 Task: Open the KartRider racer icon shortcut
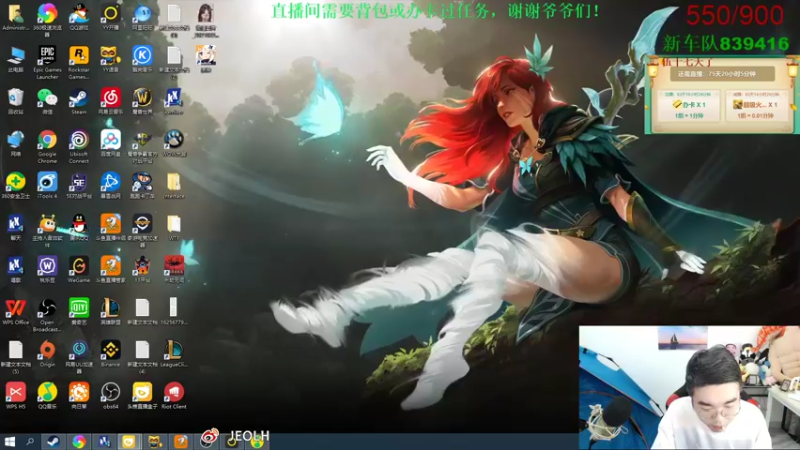coord(142,186)
